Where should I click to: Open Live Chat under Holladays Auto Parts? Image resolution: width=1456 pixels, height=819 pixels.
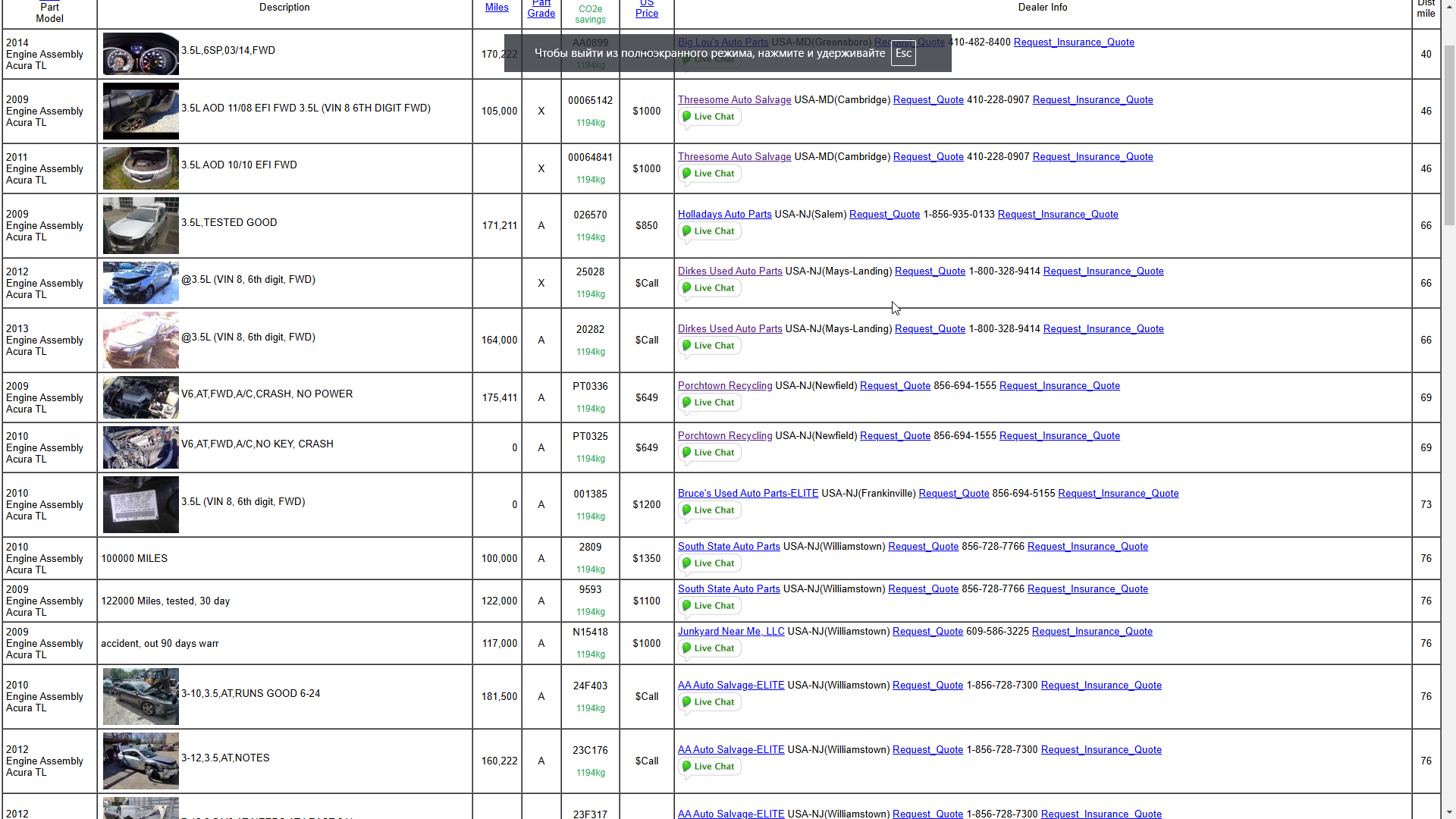pyautogui.click(x=709, y=231)
